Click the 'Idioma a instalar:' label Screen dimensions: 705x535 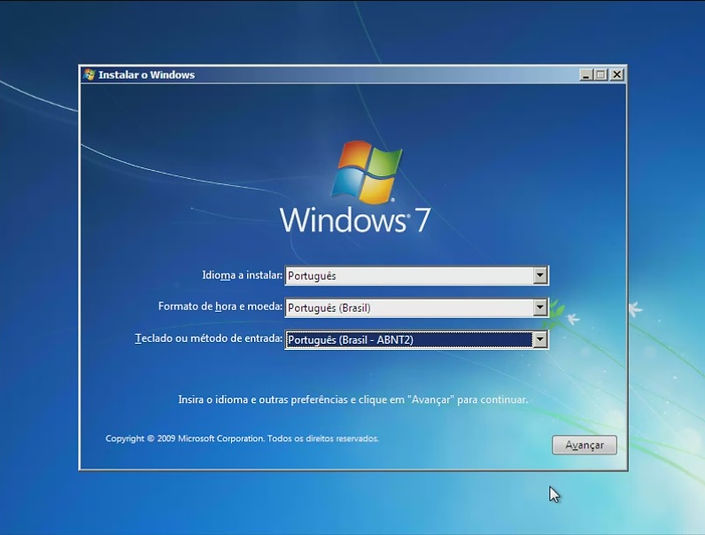pos(242,275)
